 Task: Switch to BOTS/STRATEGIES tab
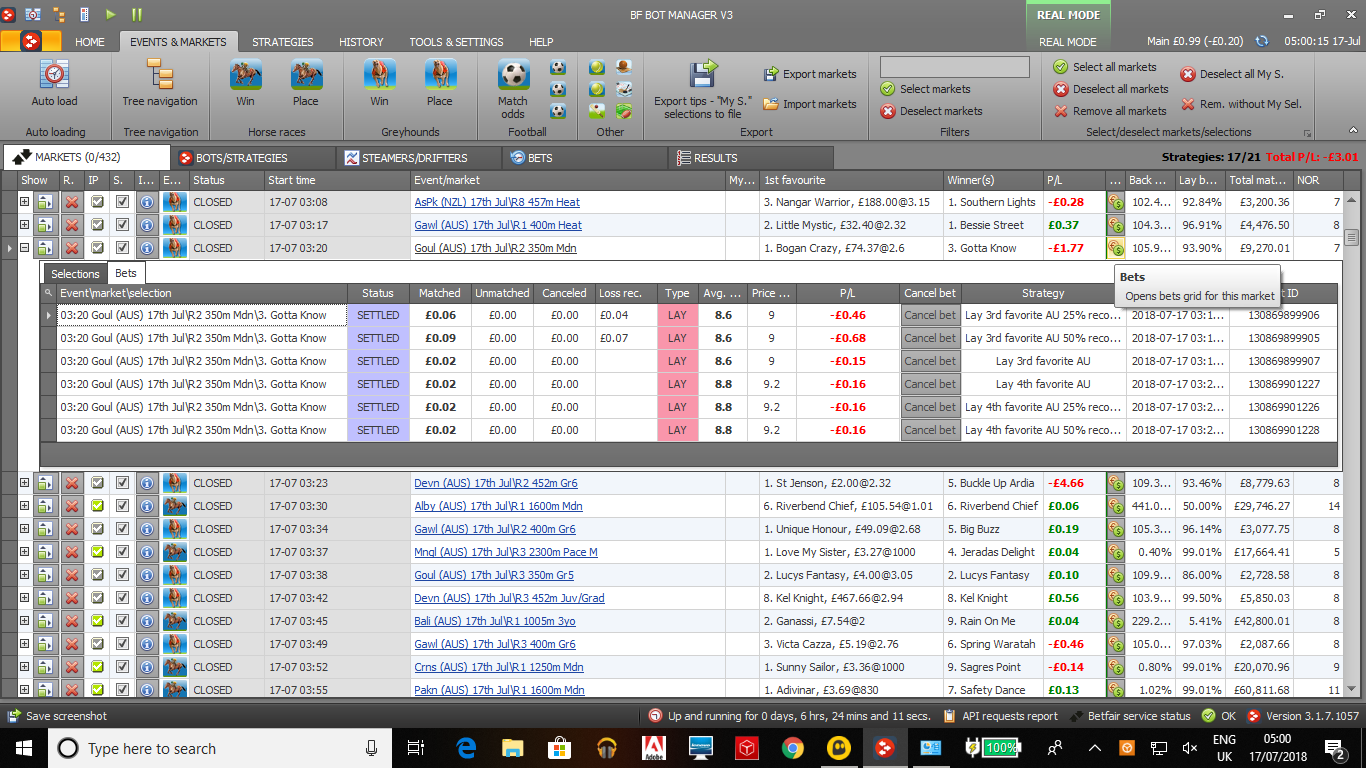pos(252,158)
